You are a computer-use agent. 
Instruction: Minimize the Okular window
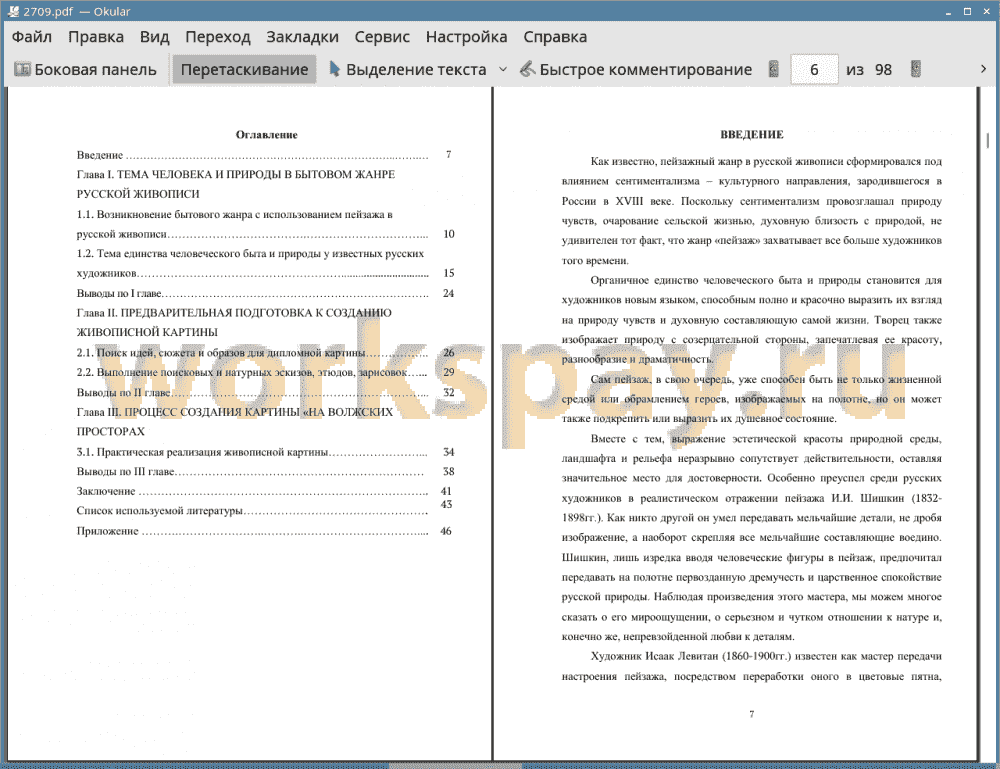948,12
